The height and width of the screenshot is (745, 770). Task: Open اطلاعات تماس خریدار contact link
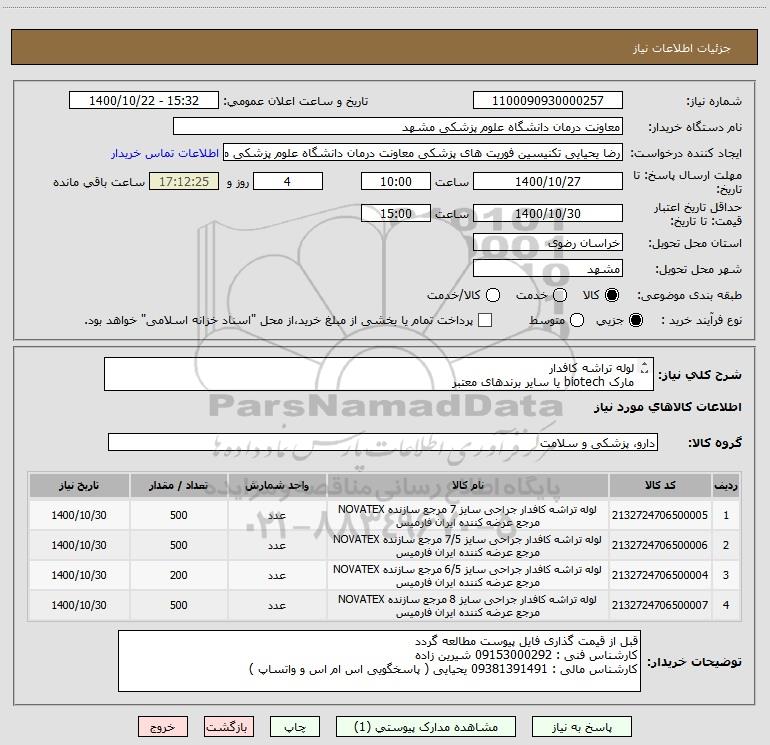[165, 153]
